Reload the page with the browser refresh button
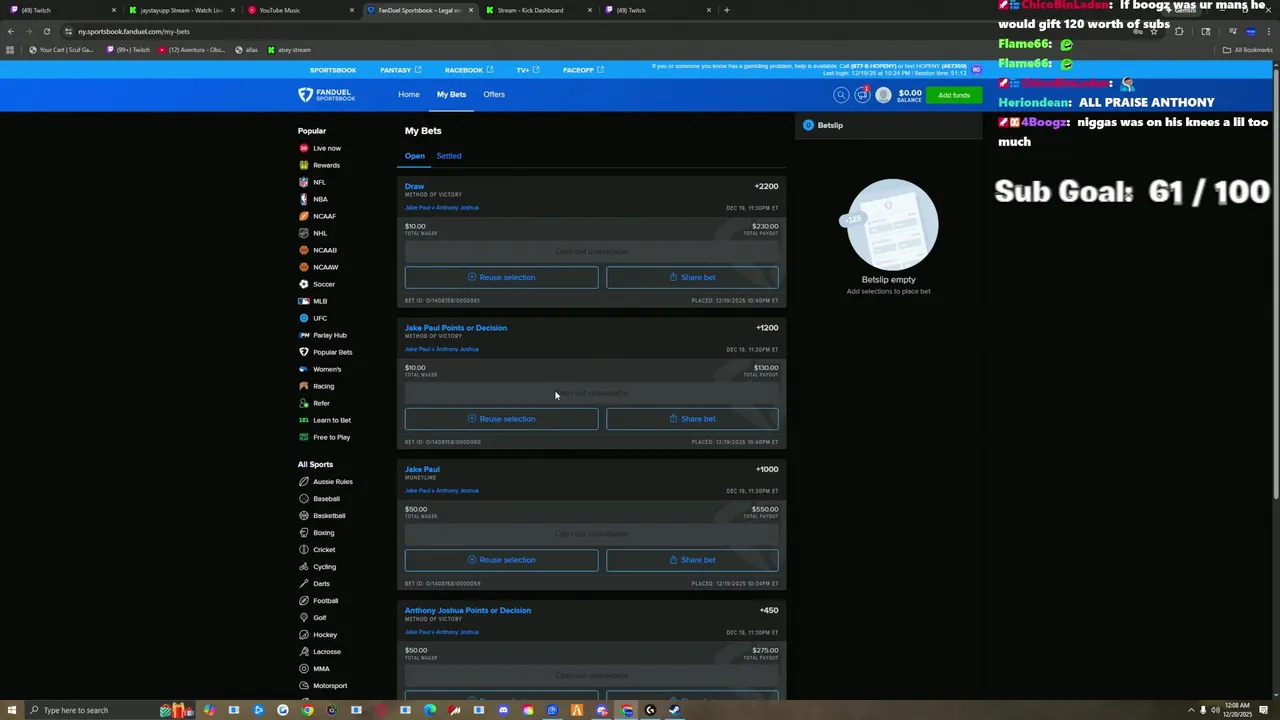The width and height of the screenshot is (1280, 720). [x=46, y=31]
